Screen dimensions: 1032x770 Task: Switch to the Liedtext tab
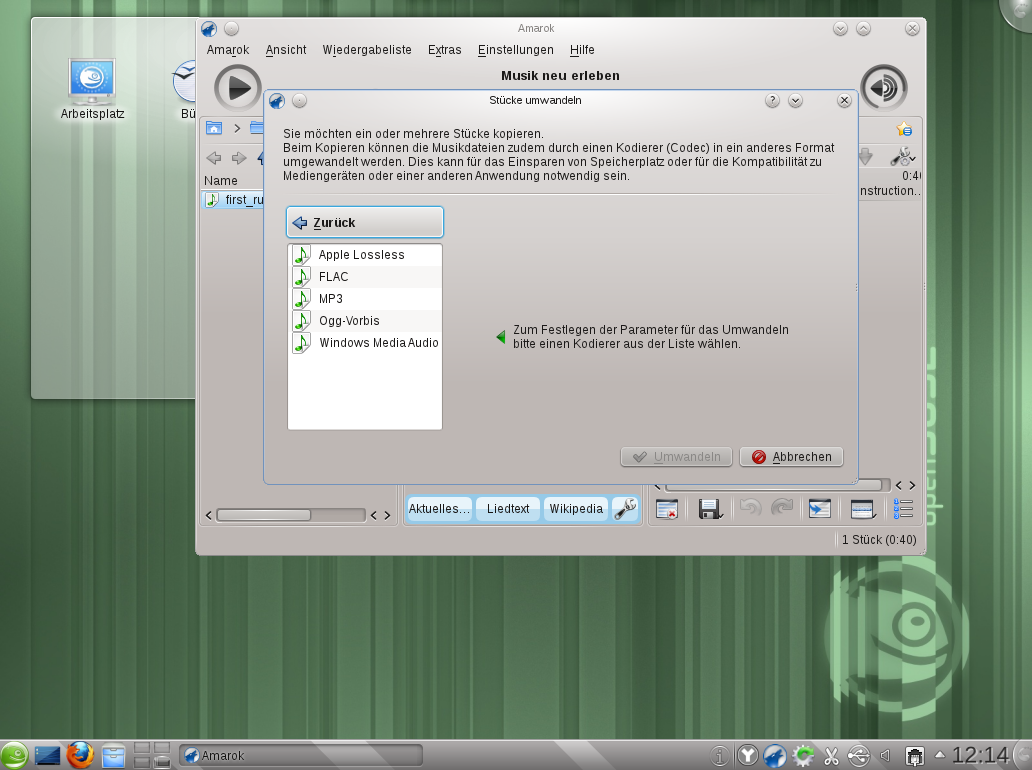[507, 508]
